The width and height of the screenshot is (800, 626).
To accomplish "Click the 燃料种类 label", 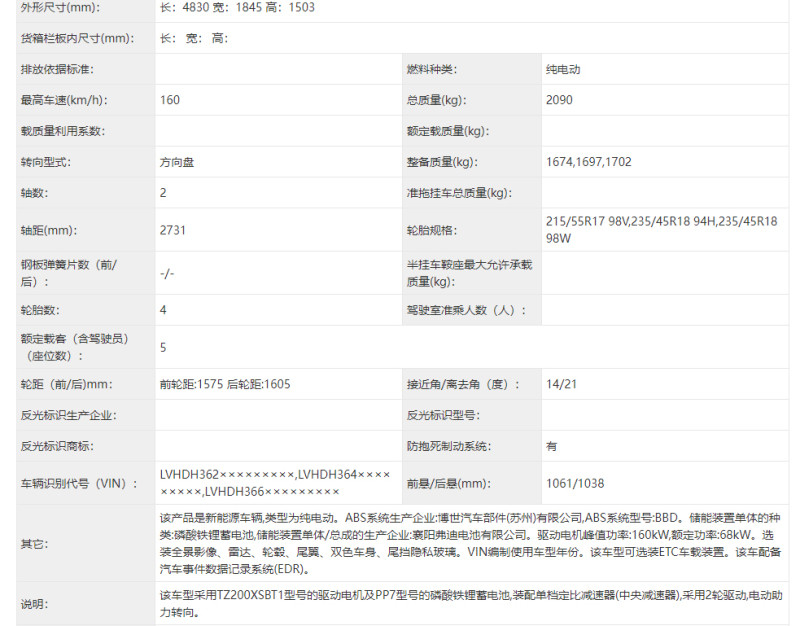I will tap(432, 69).
